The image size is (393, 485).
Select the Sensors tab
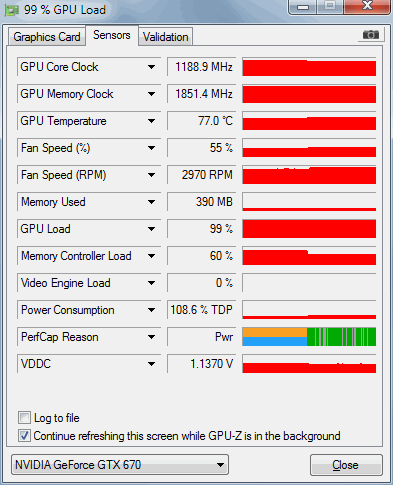click(x=112, y=35)
